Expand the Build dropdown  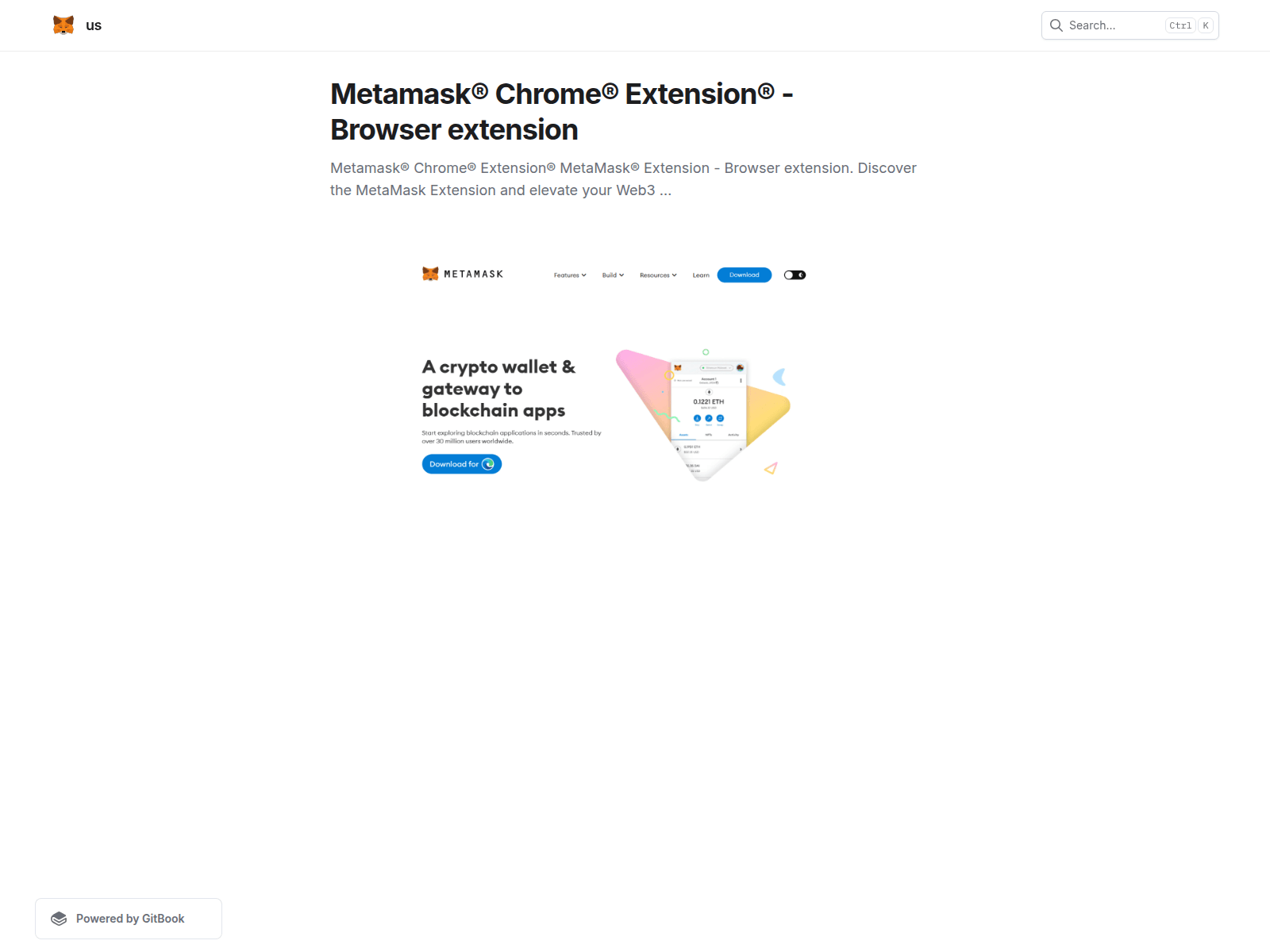(613, 275)
